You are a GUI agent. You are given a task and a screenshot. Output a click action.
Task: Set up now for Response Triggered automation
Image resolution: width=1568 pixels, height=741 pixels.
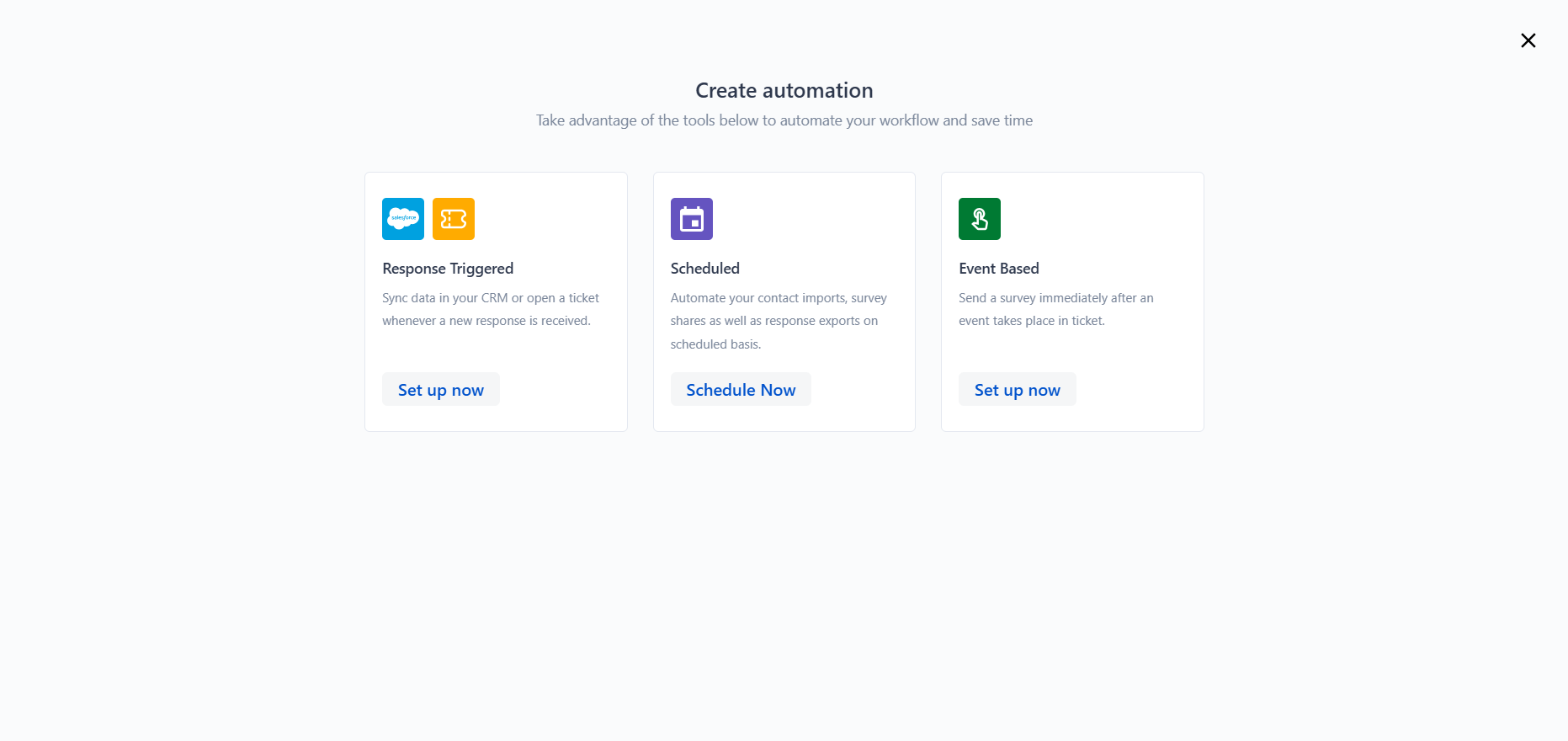(440, 390)
